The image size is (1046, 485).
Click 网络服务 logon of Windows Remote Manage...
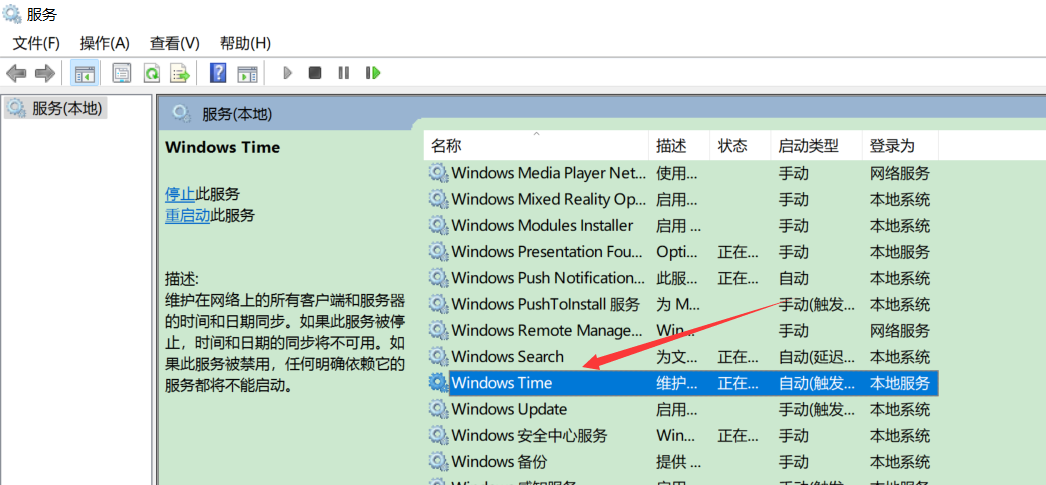pyautogui.click(x=900, y=330)
